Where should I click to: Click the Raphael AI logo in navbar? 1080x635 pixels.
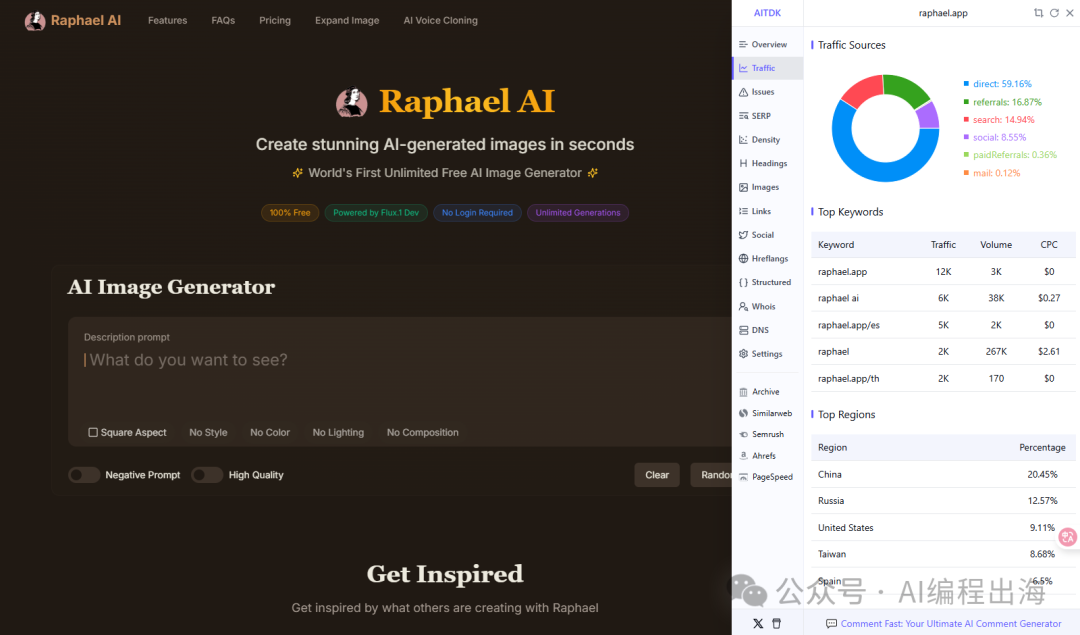(x=73, y=20)
